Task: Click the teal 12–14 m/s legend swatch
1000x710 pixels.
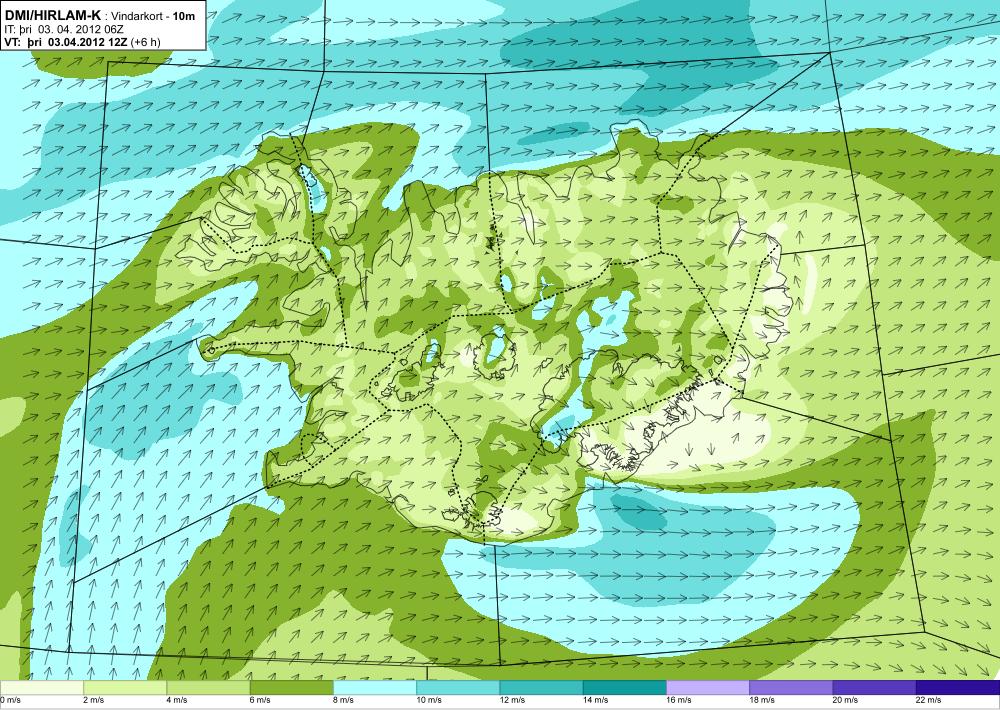Action: point(541,688)
